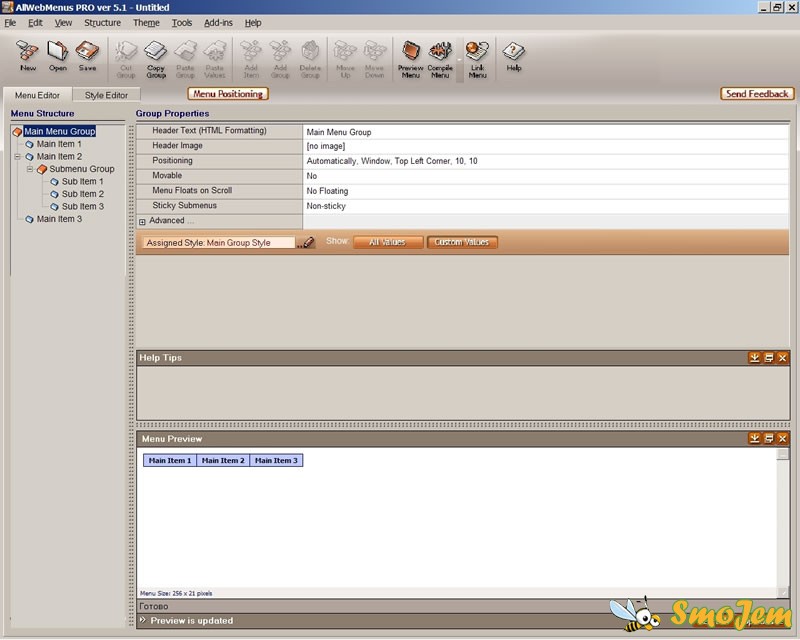800x640 pixels.
Task: Click the Send Feedback button
Action: click(x=757, y=94)
